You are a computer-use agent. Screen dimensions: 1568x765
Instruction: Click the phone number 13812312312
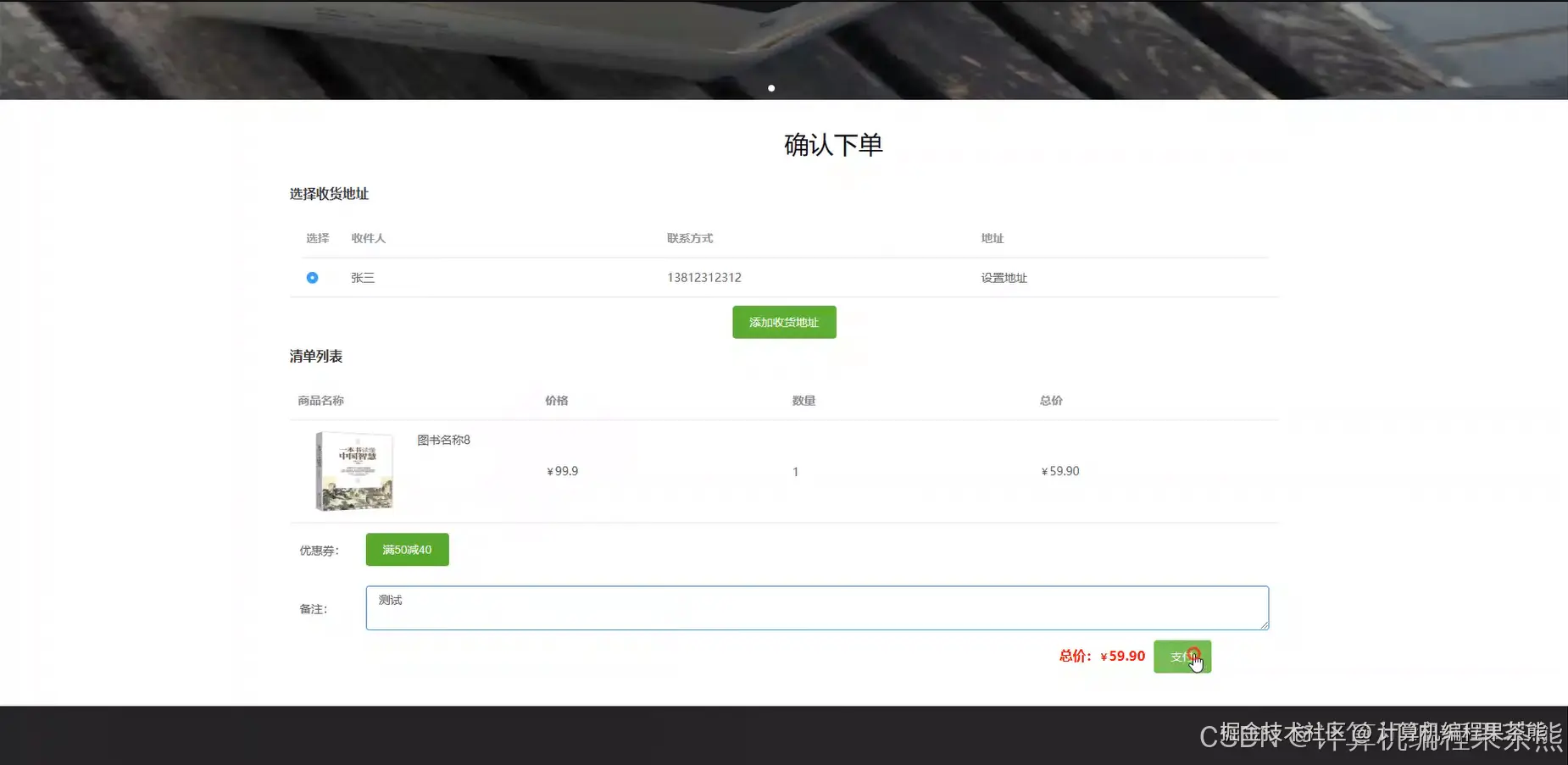point(704,277)
